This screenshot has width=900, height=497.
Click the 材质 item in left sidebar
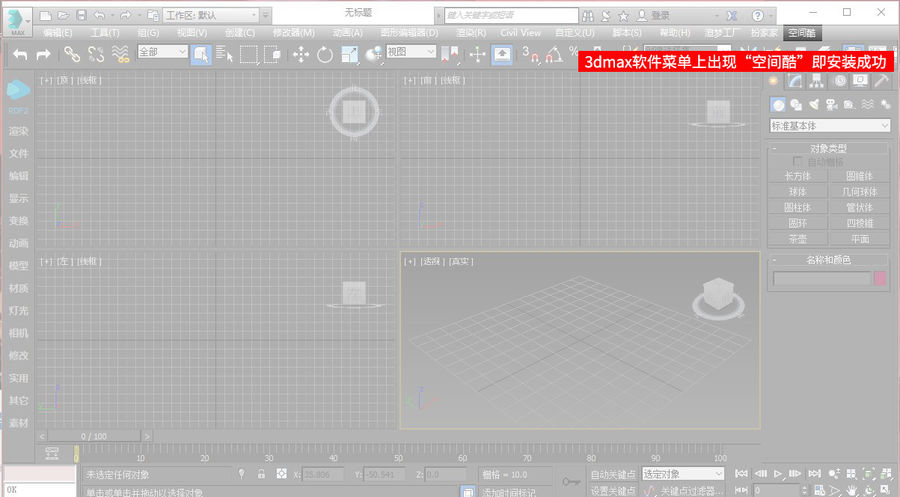[x=18, y=288]
